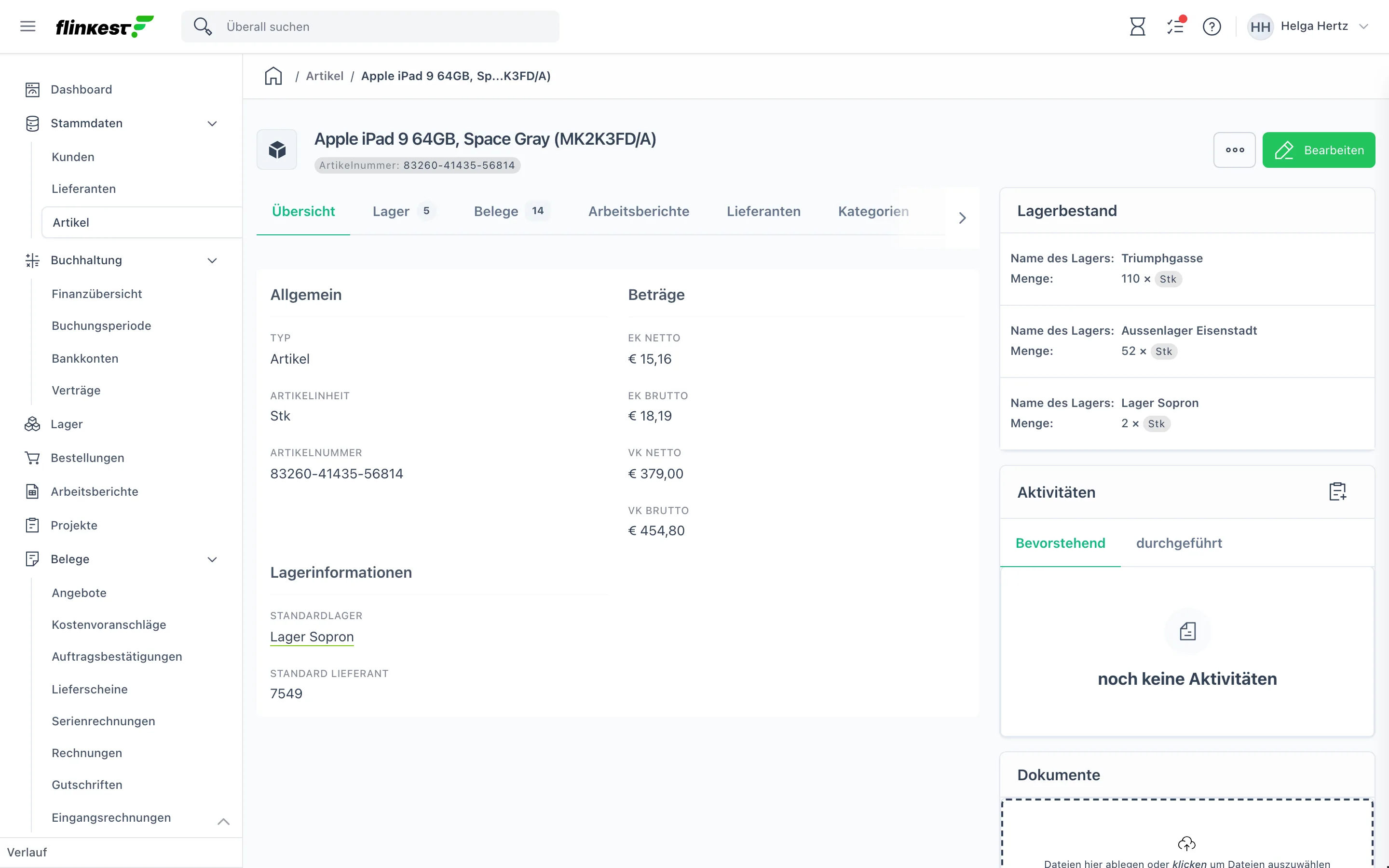Click the Triumphgasse warehouse name
The image size is (1389, 868).
tap(1162, 258)
